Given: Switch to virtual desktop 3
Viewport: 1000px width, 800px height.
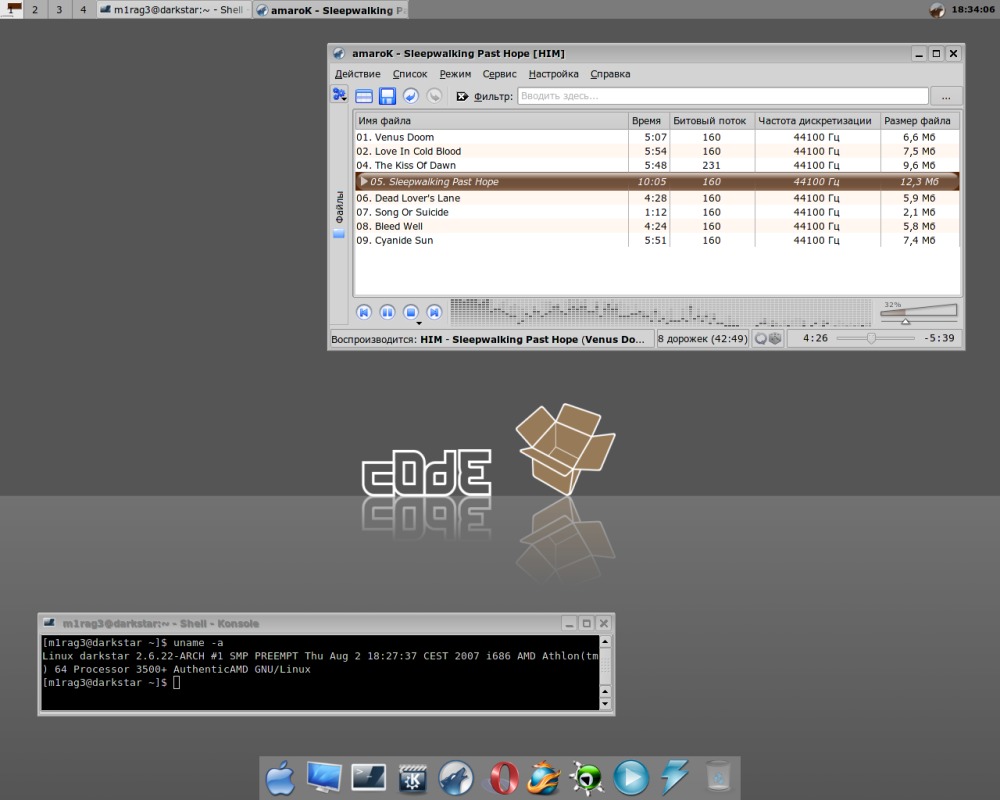Looking at the screenshot, I should pyautogui.click(x=59, y=10).
